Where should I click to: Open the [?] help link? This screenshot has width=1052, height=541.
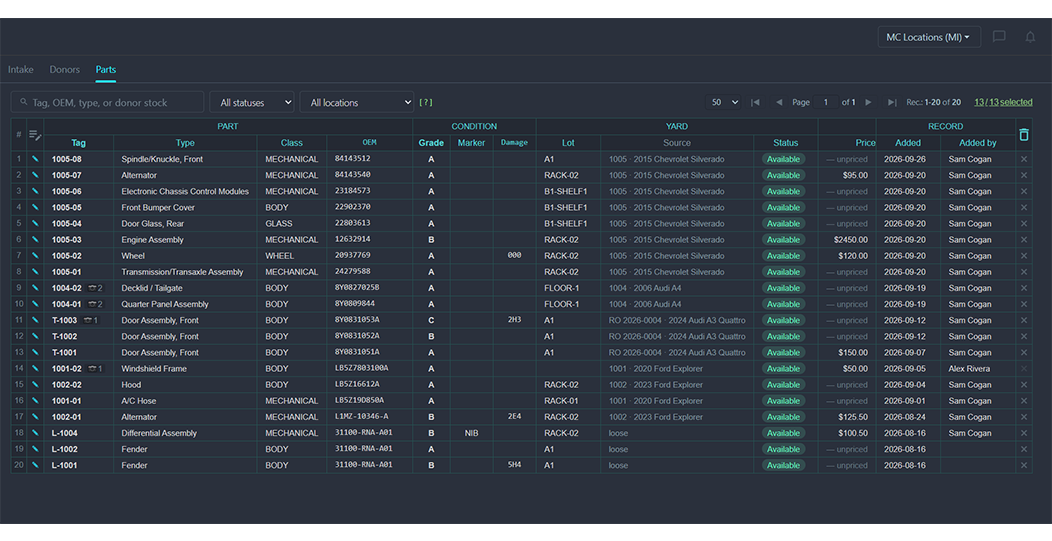tap(425, 102)
